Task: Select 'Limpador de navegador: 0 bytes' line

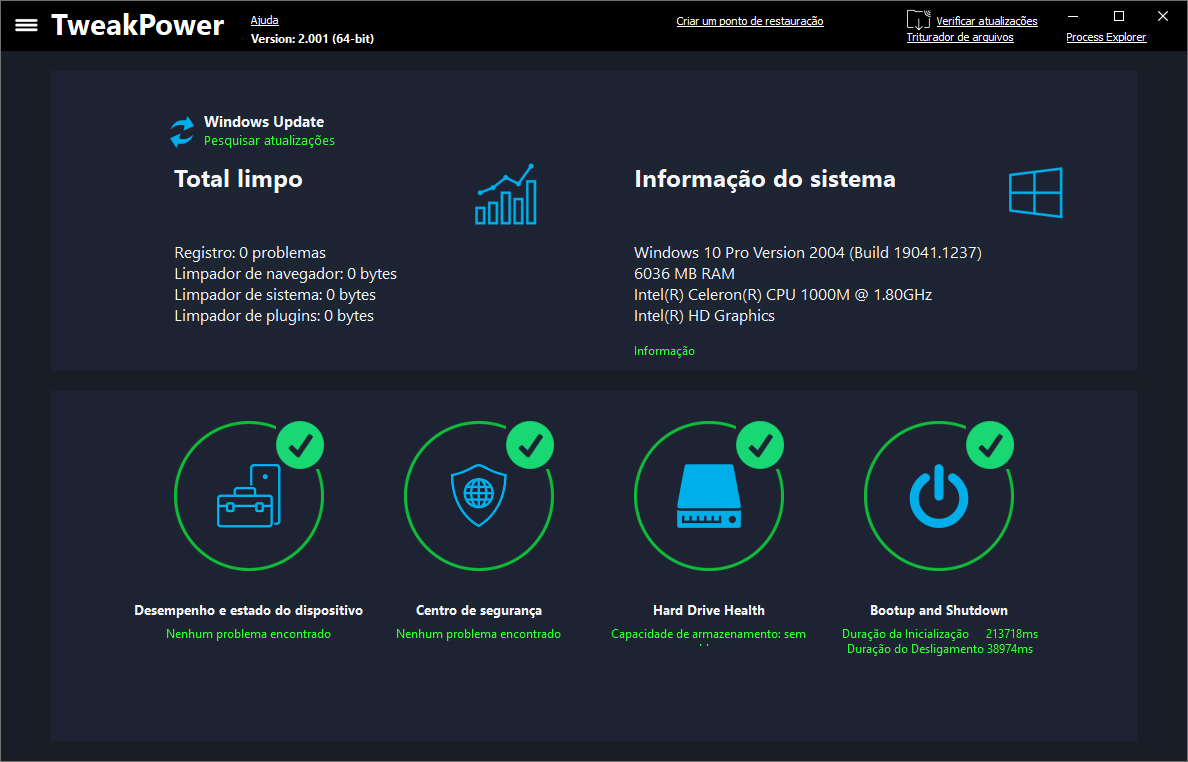Action: (286, 274)
